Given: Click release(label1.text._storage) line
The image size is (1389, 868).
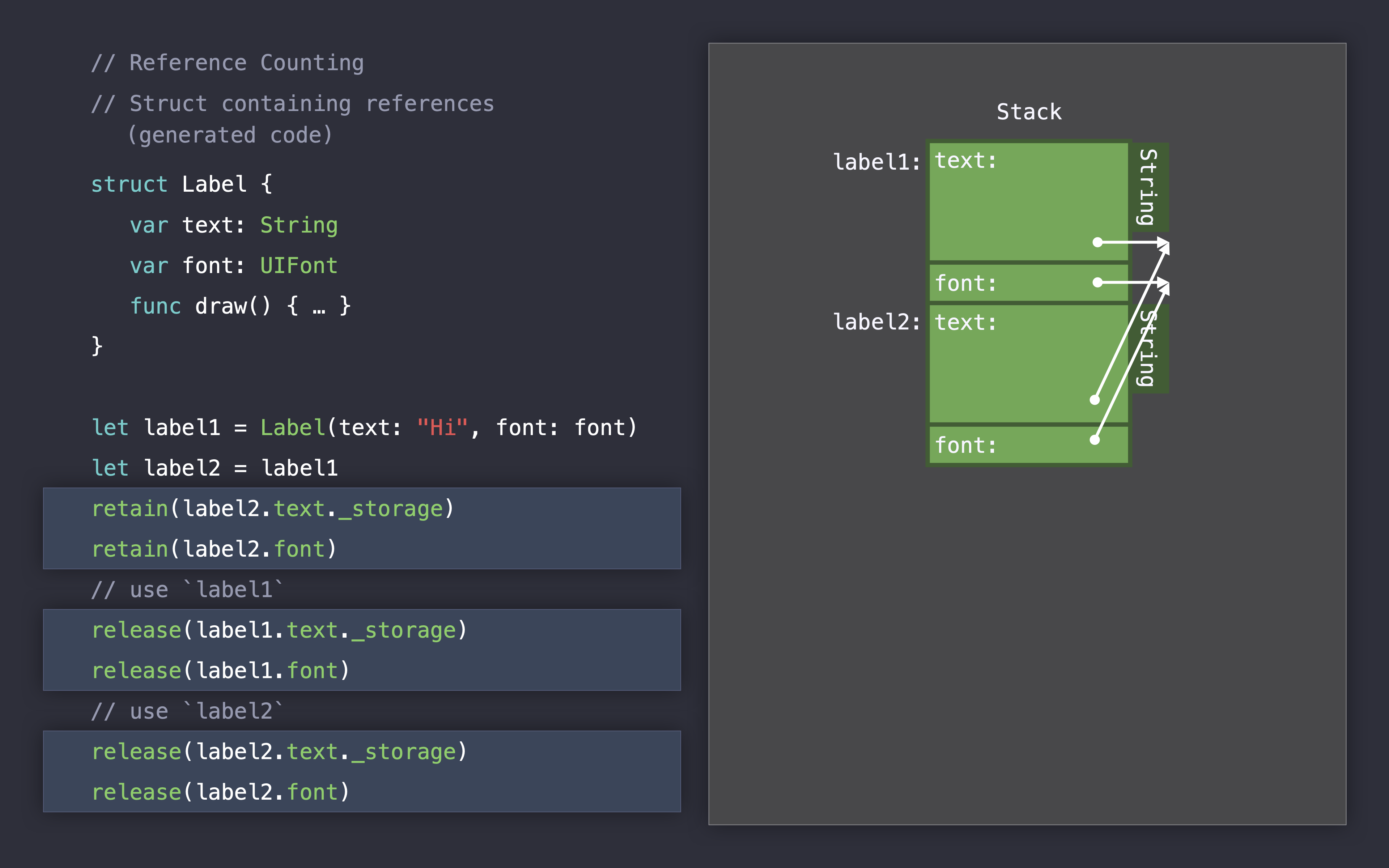Looking at the screenshot, I should [280, 630].
